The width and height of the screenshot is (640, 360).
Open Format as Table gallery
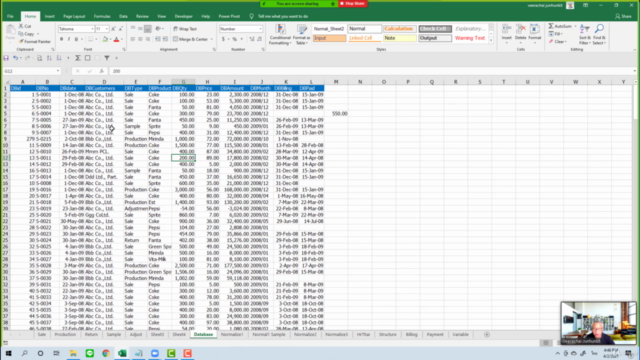click(x=302, y=35)
